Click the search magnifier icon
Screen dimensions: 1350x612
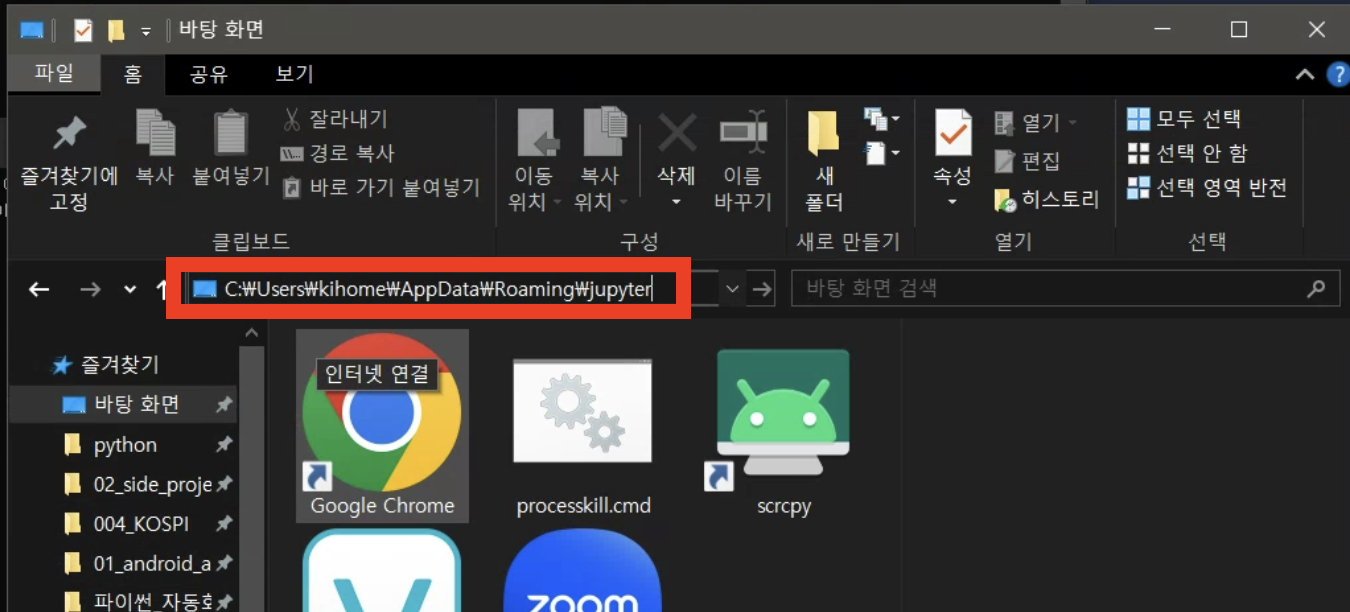pyautogui.click(x=1316, y=289)
